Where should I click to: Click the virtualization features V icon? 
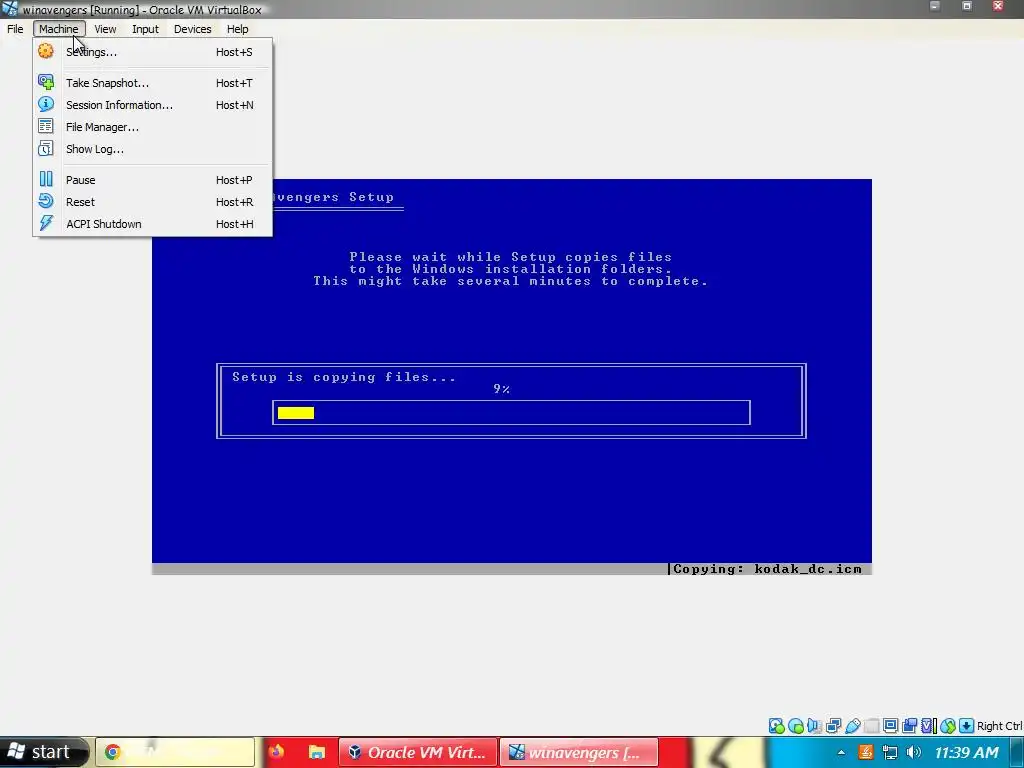pyautogui.click(x=929, y=726)
